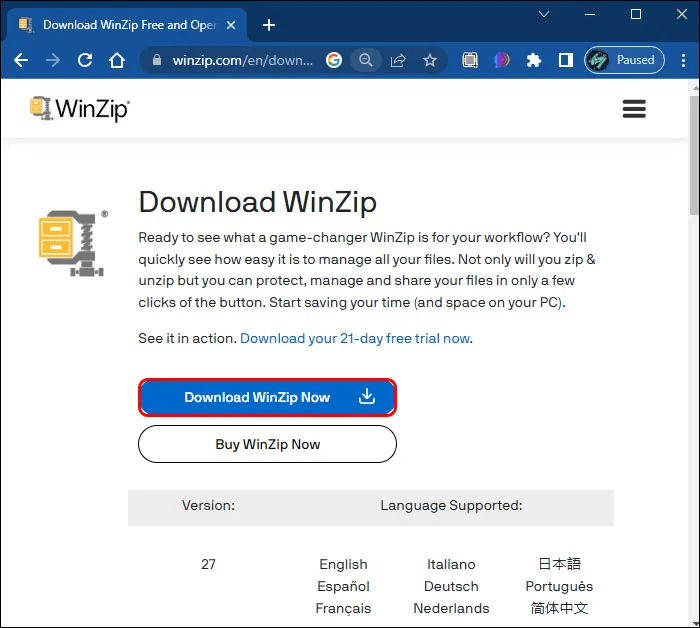
Task: Maximize the browser window
Action: (636, 14)
